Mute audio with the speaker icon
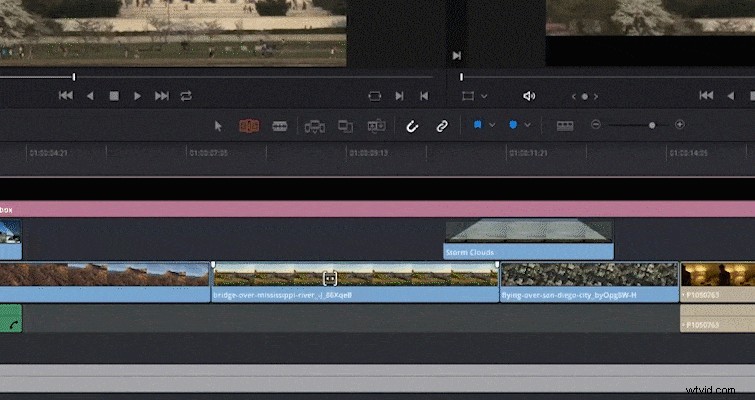This screenshot has width=755, height=400. pyautogui.click(x=529, y=96)
